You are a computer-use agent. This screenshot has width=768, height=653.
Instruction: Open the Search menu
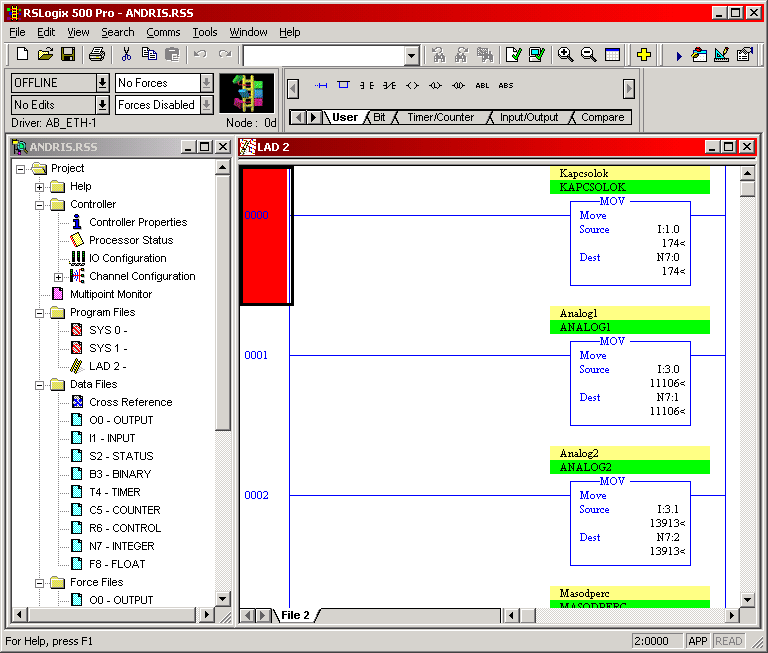pos(118,32)
